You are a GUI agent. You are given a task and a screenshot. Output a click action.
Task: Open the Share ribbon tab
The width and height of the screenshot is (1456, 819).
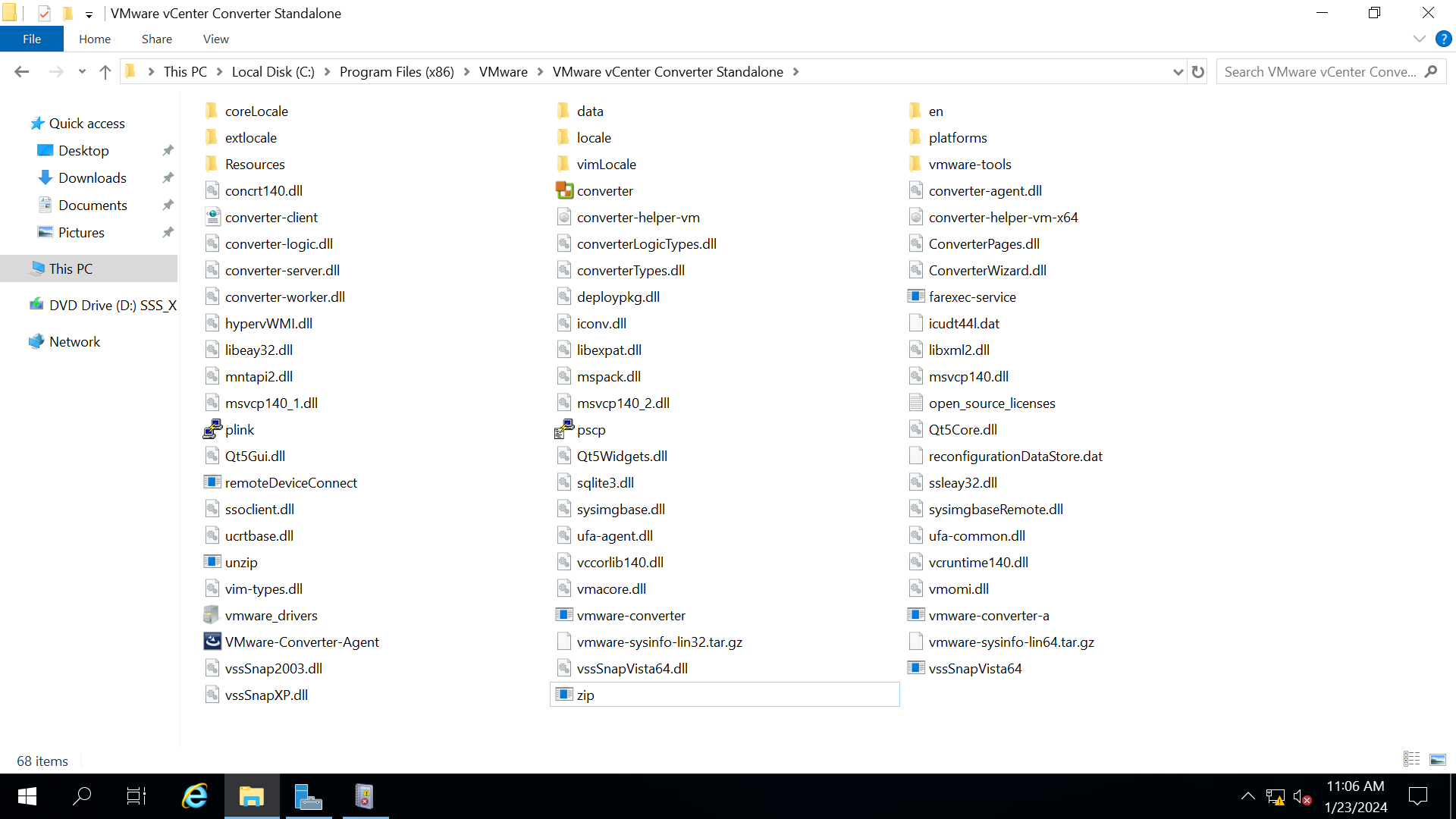(x=157, y=39)
